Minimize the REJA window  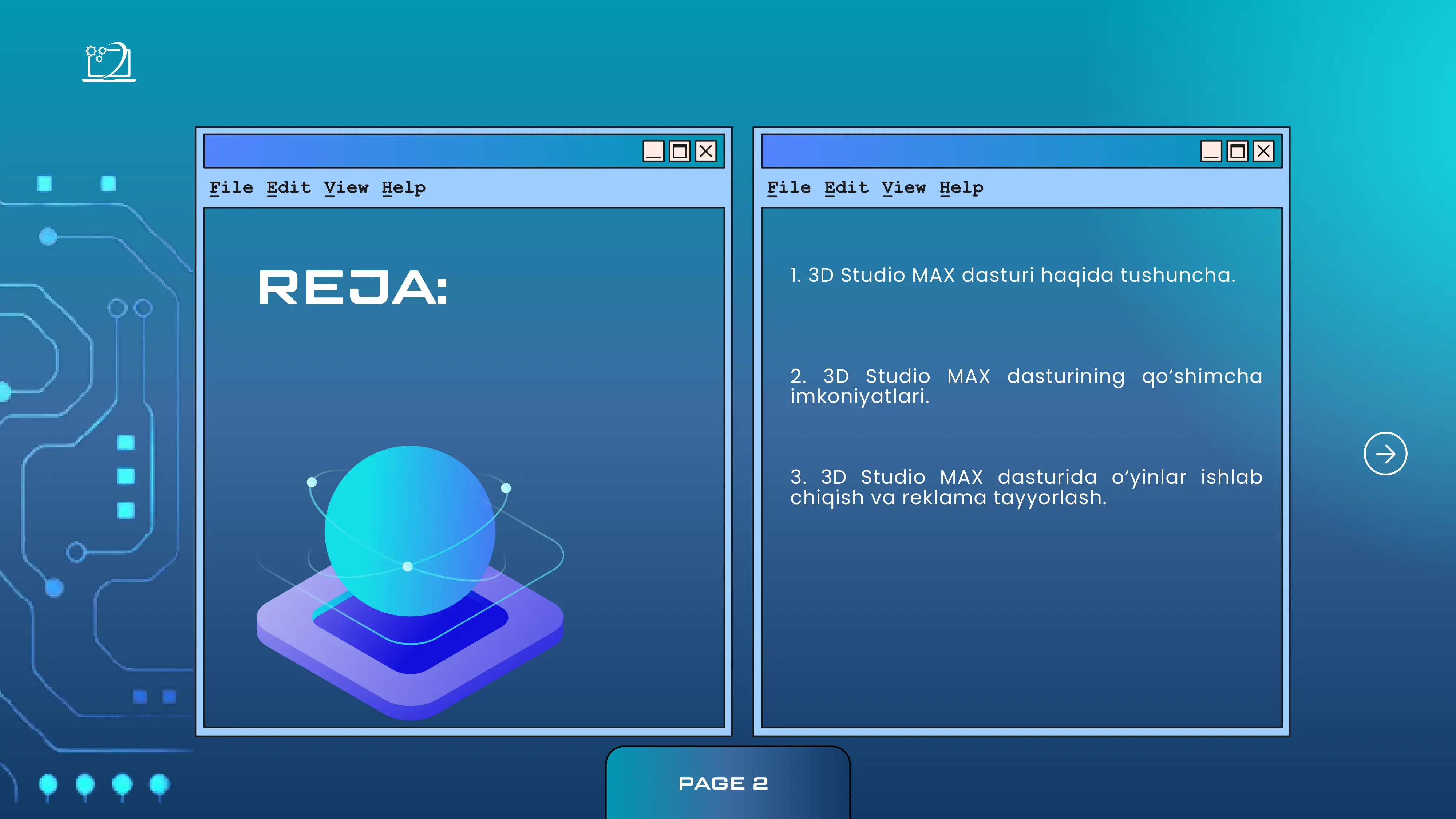653,151
